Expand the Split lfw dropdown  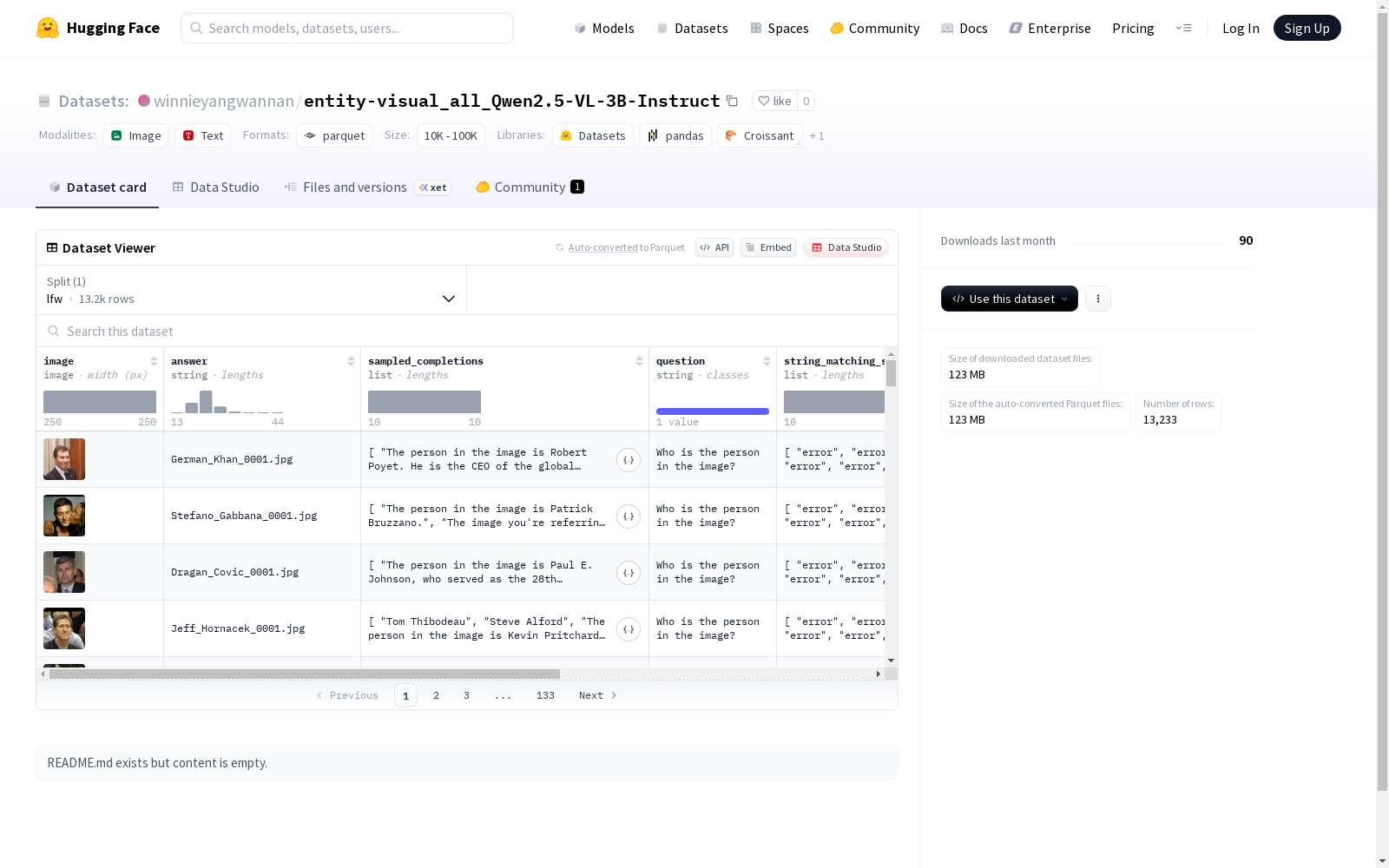click(x=252, y=290)
